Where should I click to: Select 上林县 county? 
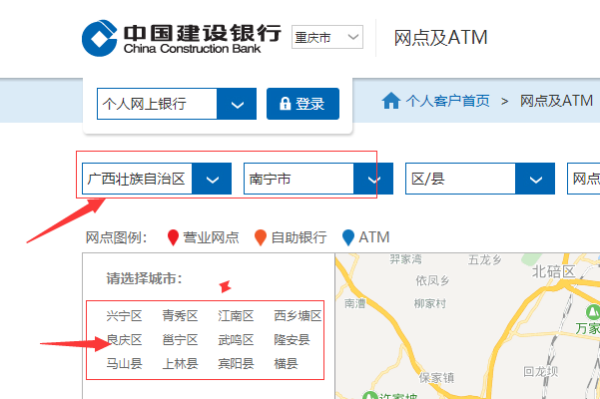pyautogui.click(x=180, y=363)
